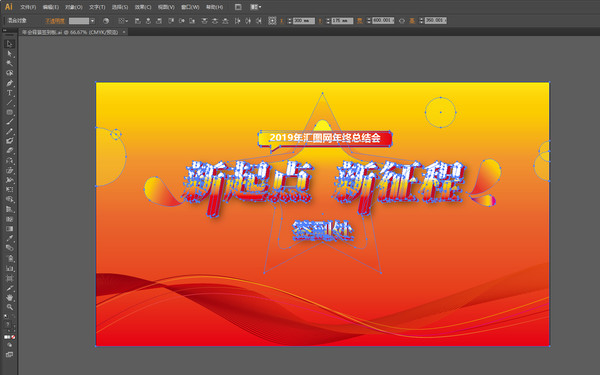Click horizontal align right icon
The image size is (600, 375).
(x=159, y=21)
